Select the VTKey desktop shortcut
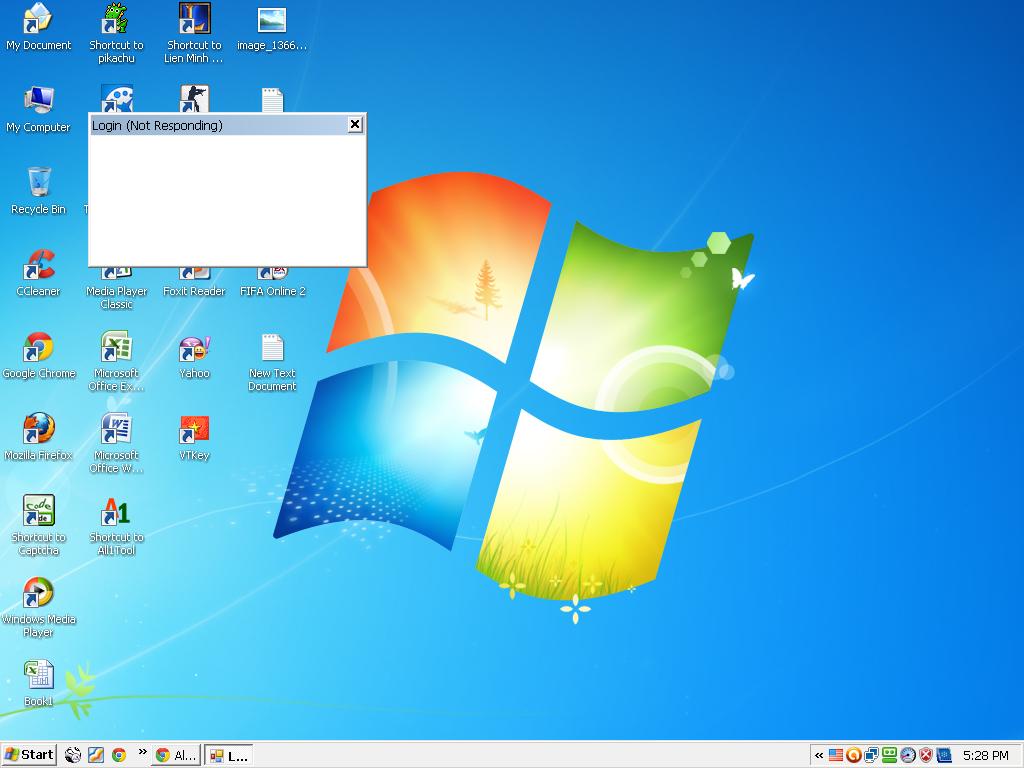 point(194,431)
